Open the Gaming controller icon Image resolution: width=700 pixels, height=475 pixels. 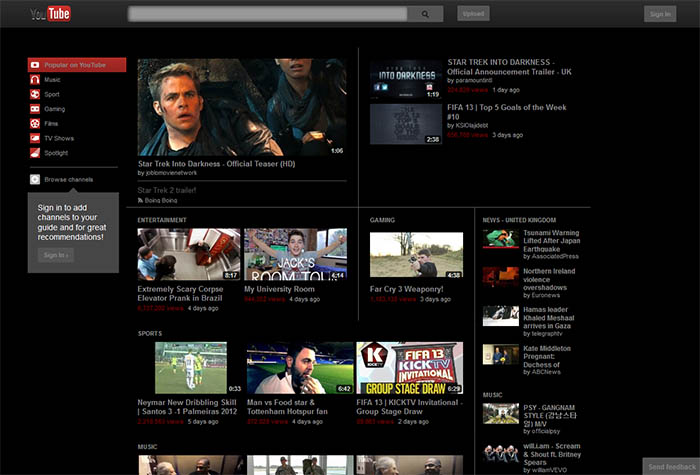click(35, 109)
